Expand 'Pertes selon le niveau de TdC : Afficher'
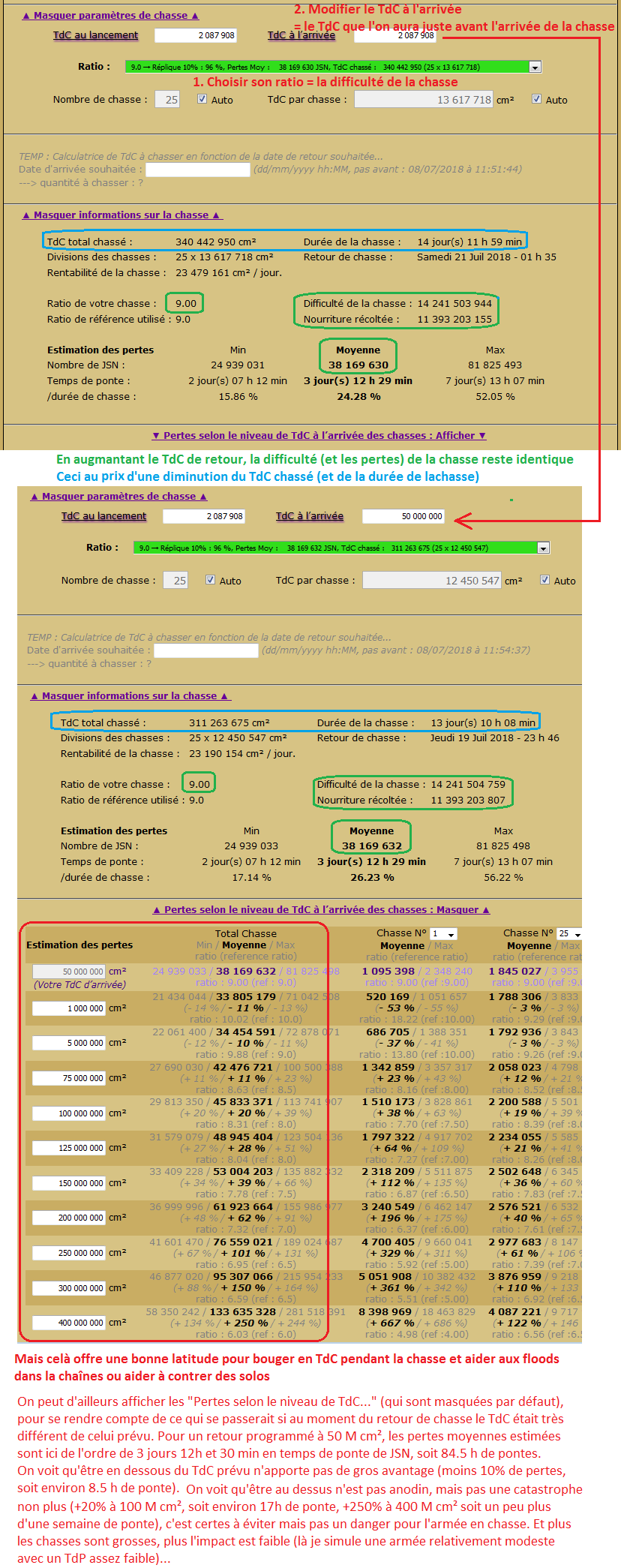Viewport: 621px width, 1568px height. 319,435
